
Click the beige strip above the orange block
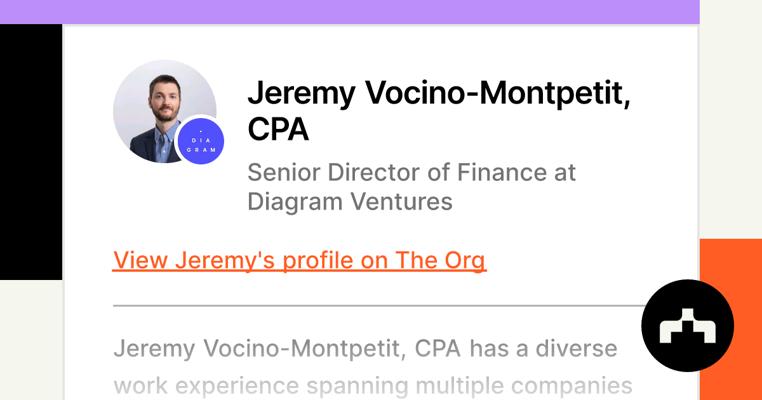(730, 120)
